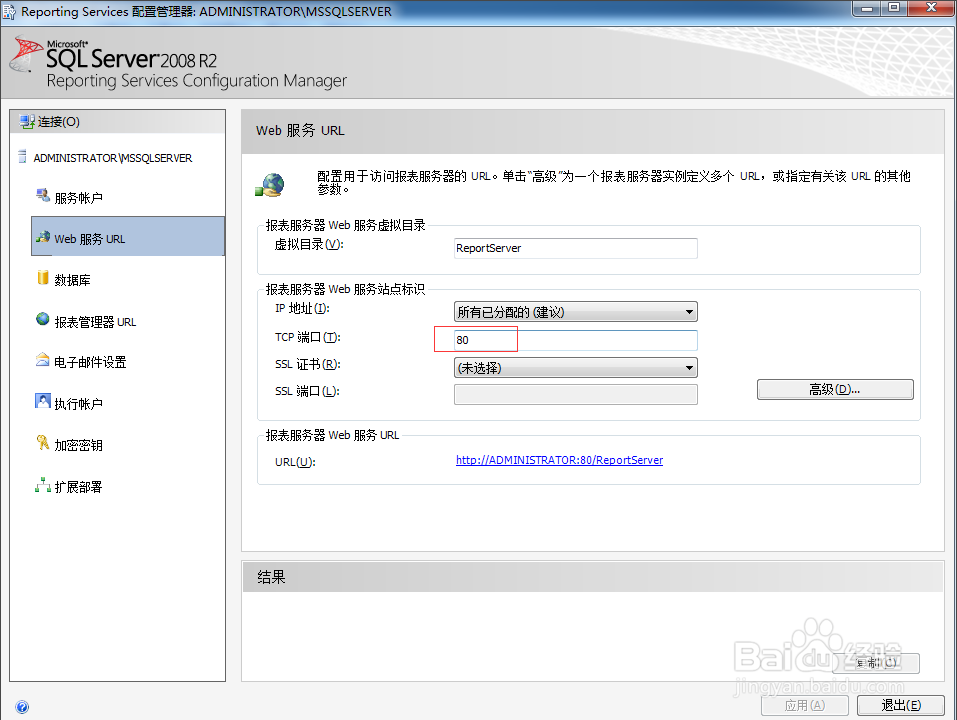The height and width of the screenshot is (720, 957).
Task: Click the 退出(E) exit button
Action: coord(901,705)
